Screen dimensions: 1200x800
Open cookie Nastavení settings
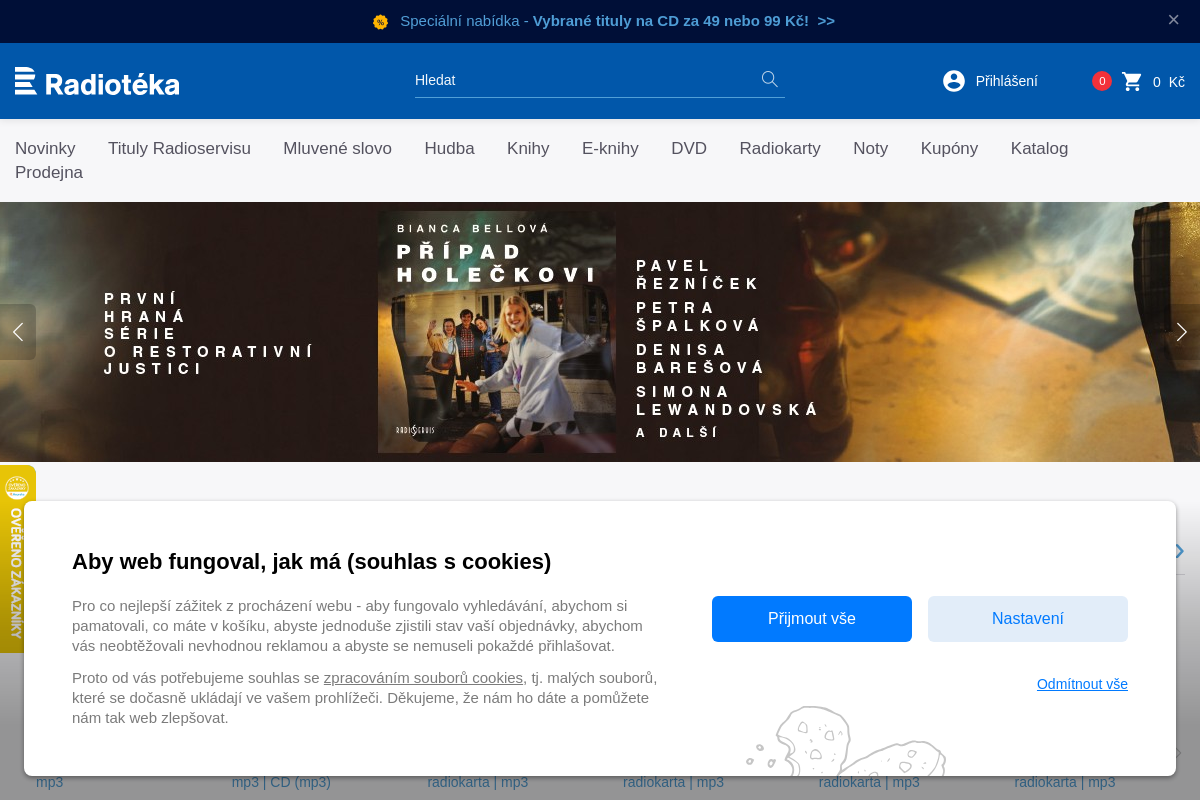point(1027,619)
